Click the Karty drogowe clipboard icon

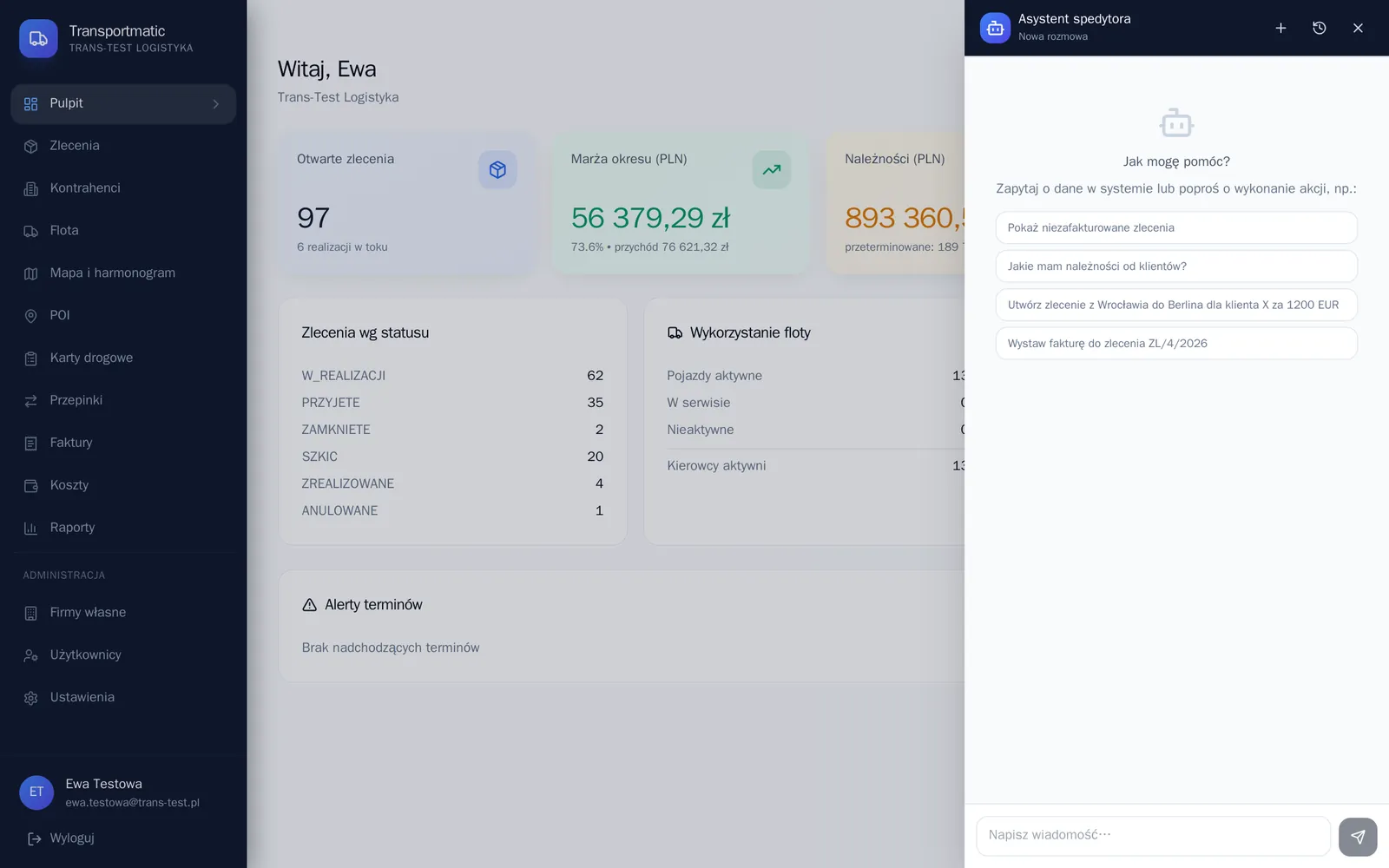coord(31,358)
